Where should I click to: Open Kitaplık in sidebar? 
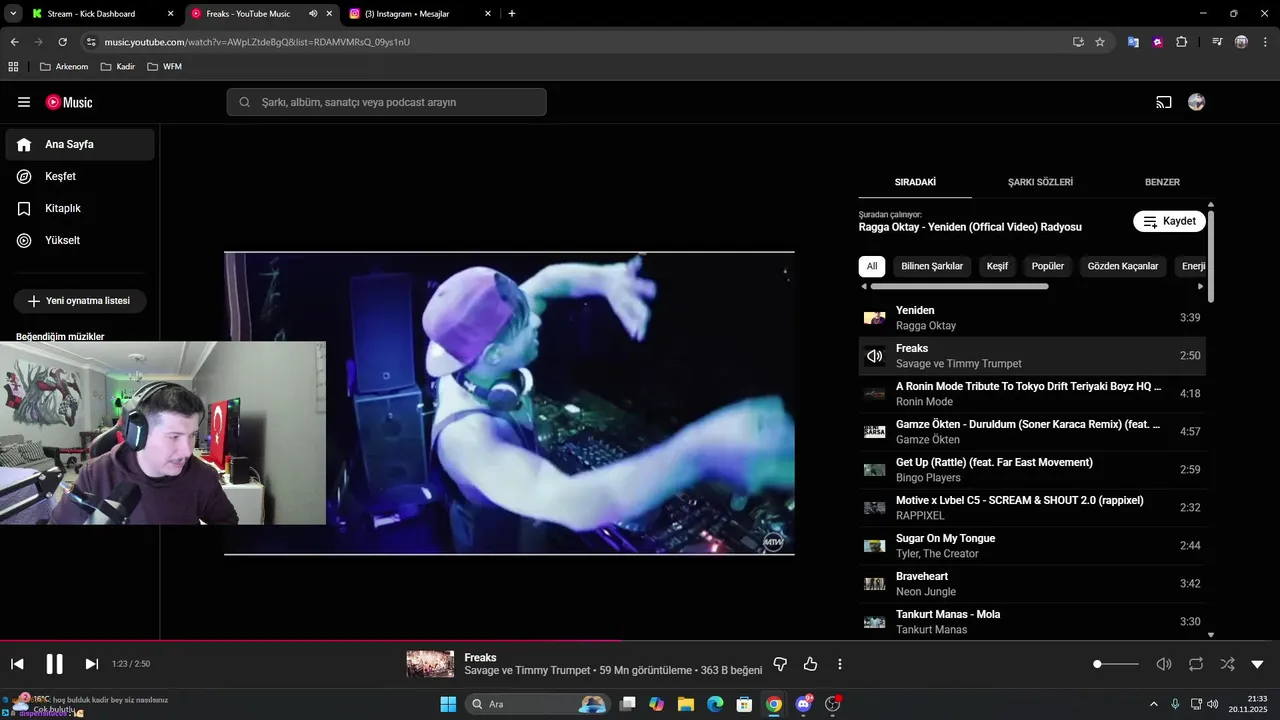pos(80,208)
